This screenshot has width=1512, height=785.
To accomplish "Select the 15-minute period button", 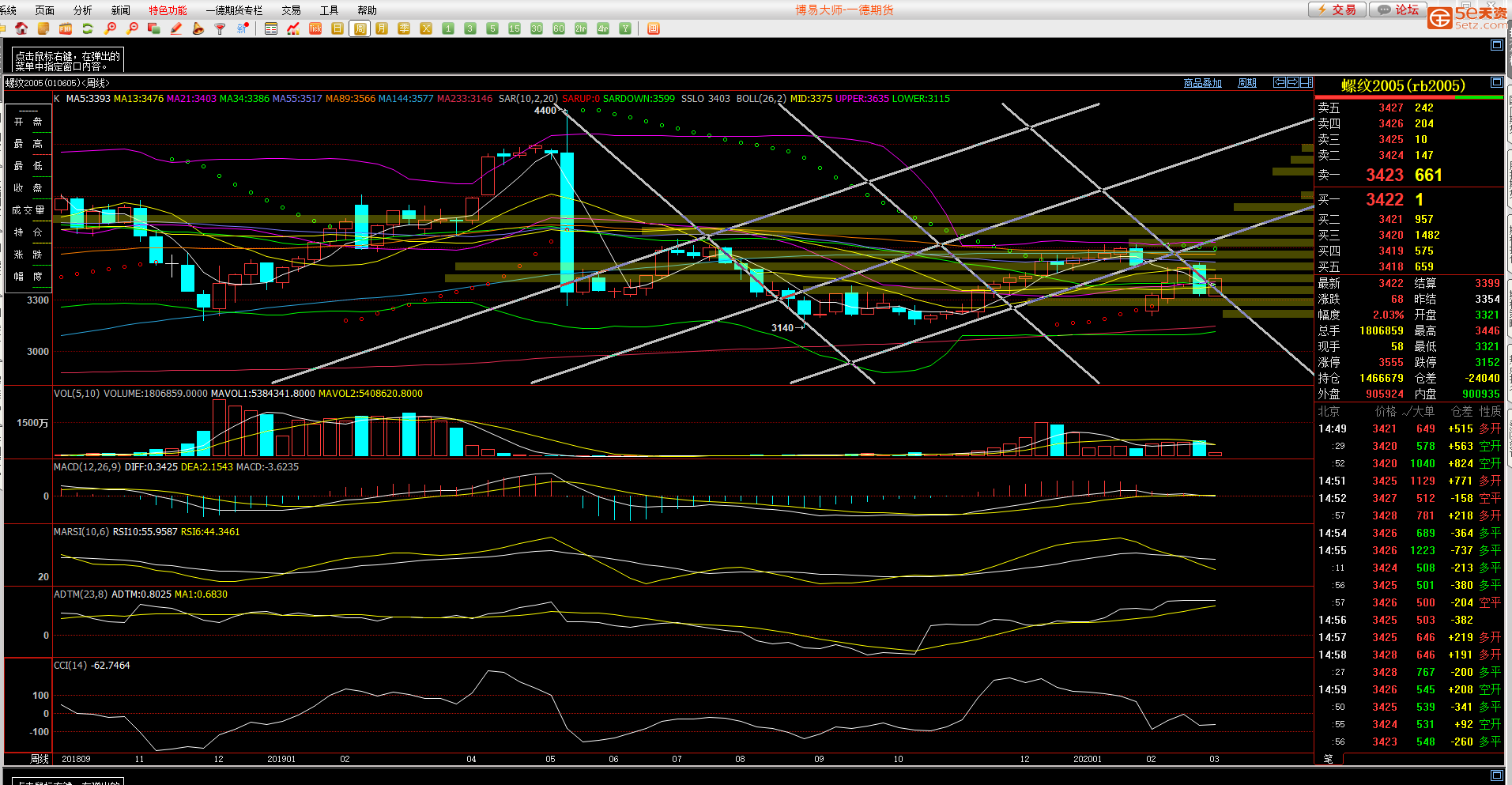I will pyautogui.click(x=515, y=28).
